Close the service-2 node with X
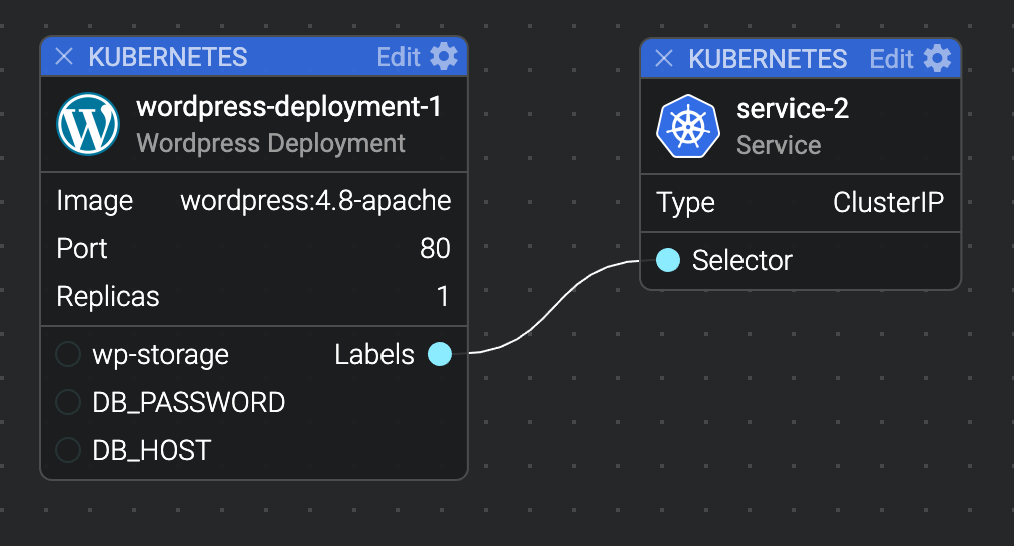This screenshot has height=546, width=1014. [x=664, y=59]
